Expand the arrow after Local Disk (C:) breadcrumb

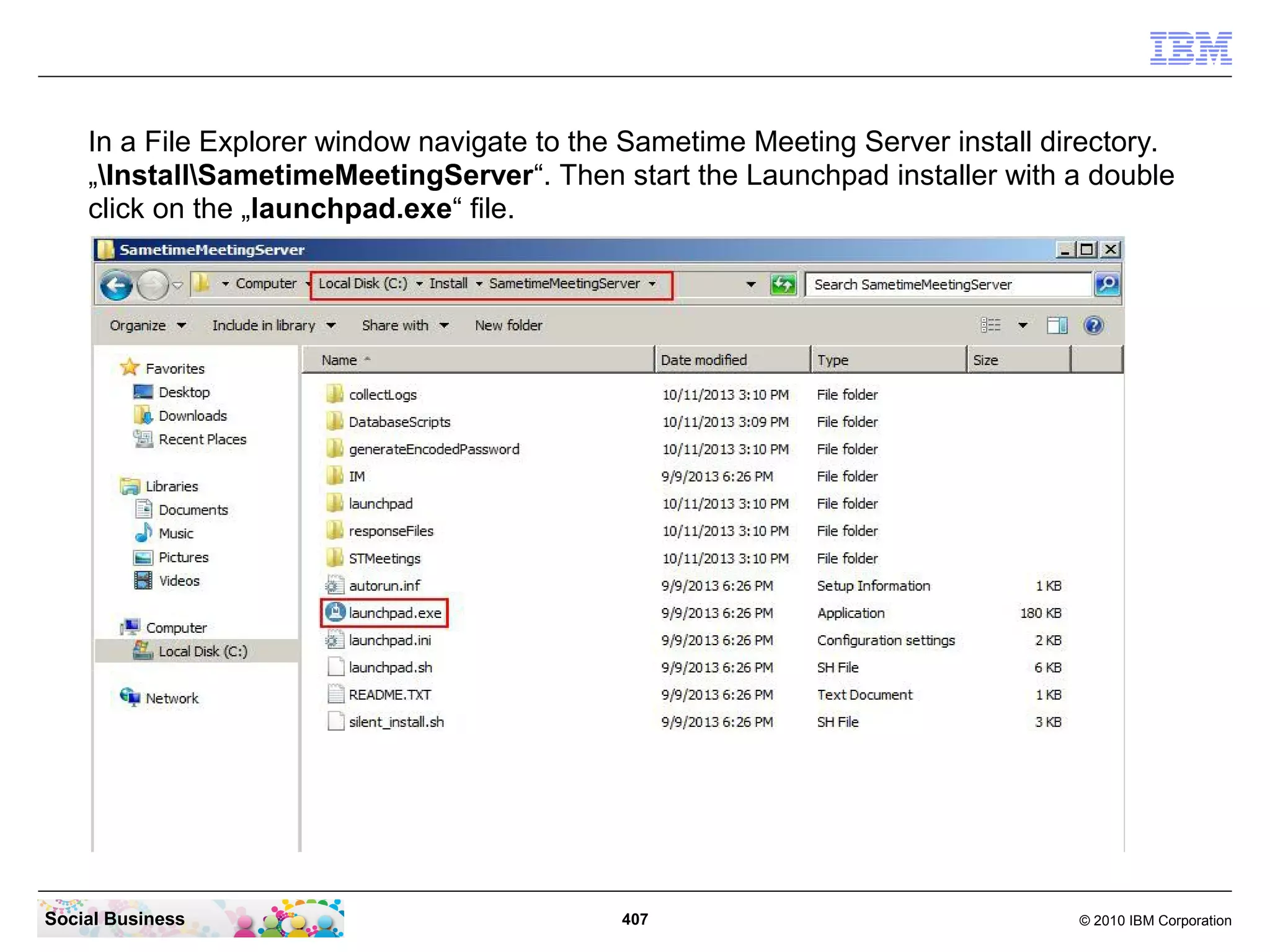coord(420,284)
